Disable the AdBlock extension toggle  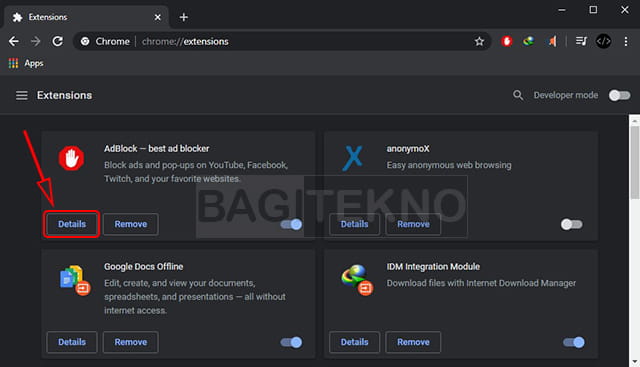pos(291,224)
